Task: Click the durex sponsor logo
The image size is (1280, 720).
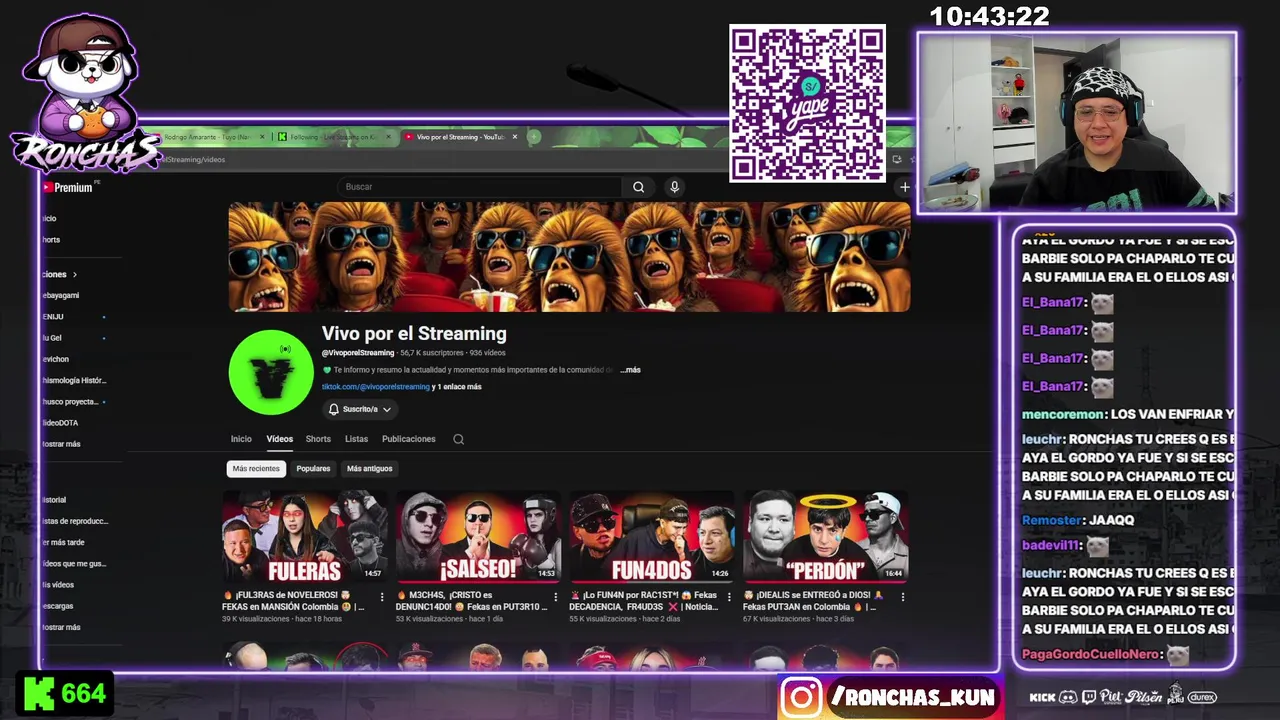Action: (1202, 697)
